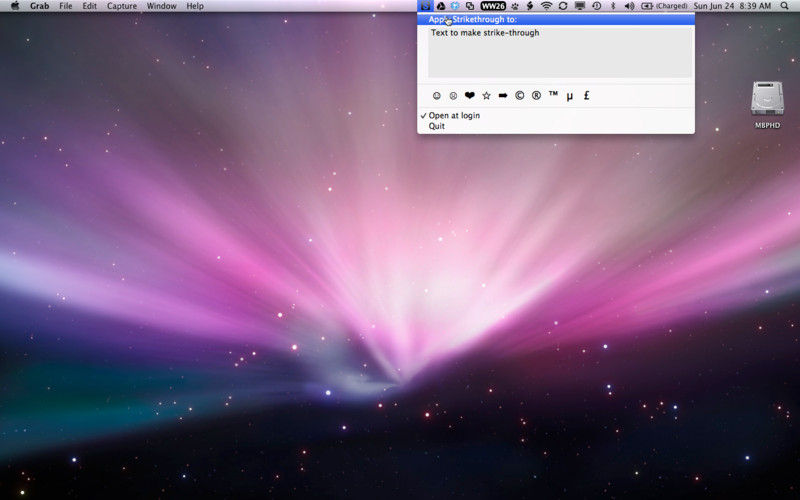Select Apply Strikethrough to menu item
Viewport: 800px width, 500px height.
[556, 19]
